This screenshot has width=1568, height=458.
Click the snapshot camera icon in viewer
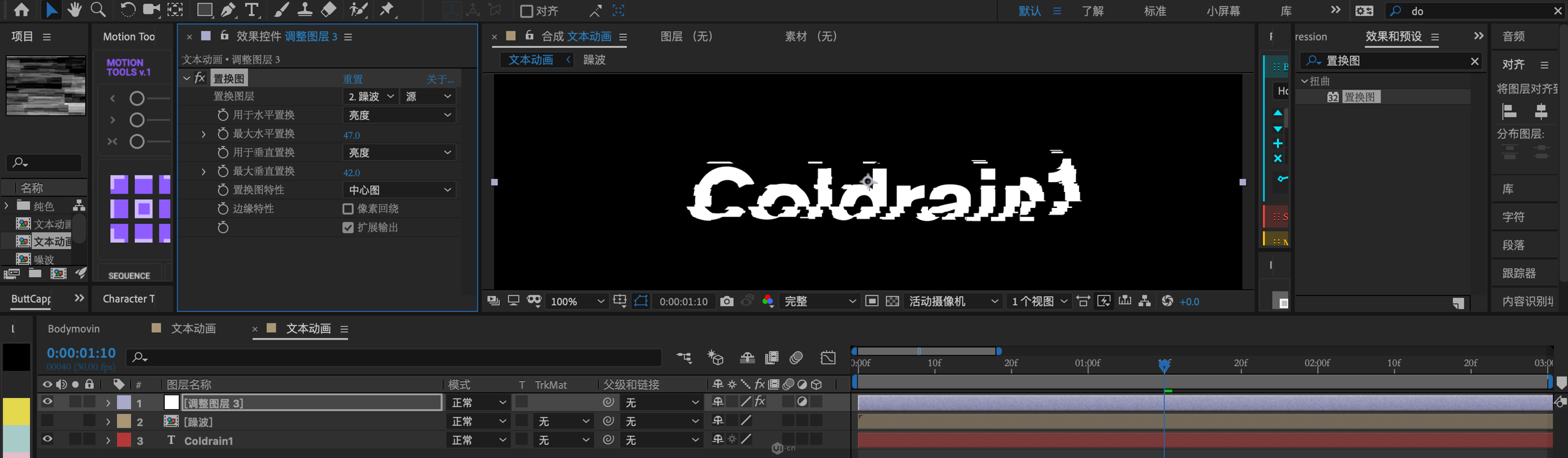(x=726, y=301)
